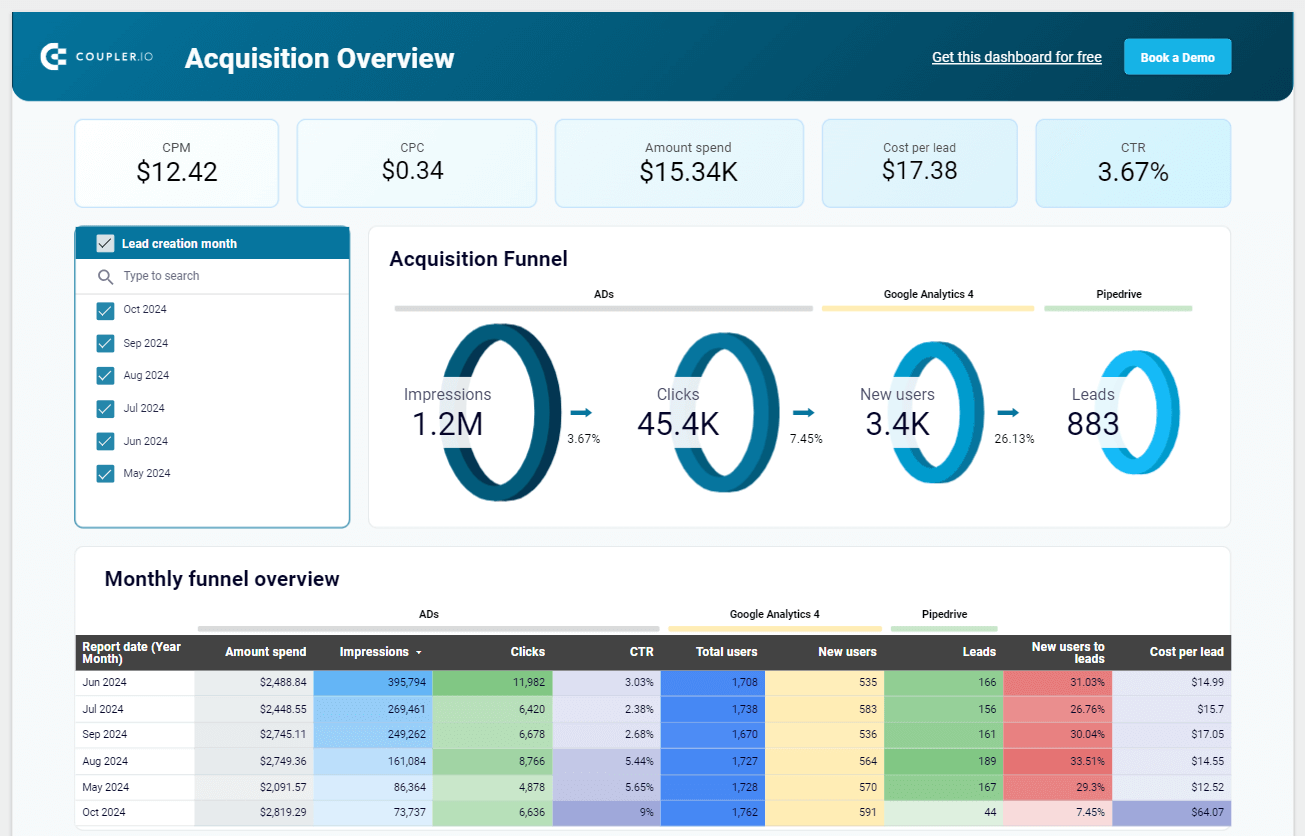This screenshot has height=836, width=1305.
Task: Open the Get this dashboard for free link
Action: (x=1017, y=57)
